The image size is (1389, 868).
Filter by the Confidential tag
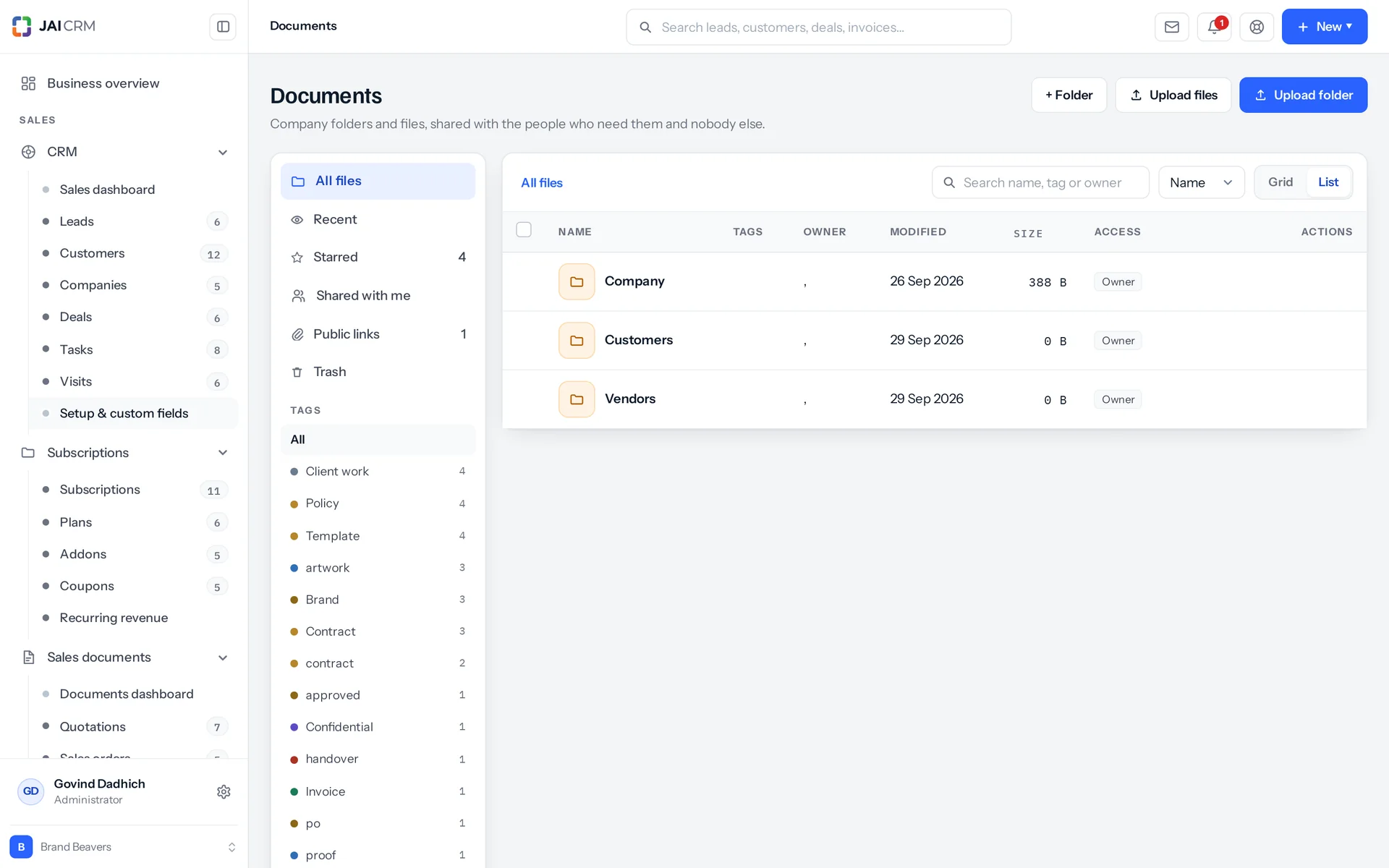pos(378,726)
